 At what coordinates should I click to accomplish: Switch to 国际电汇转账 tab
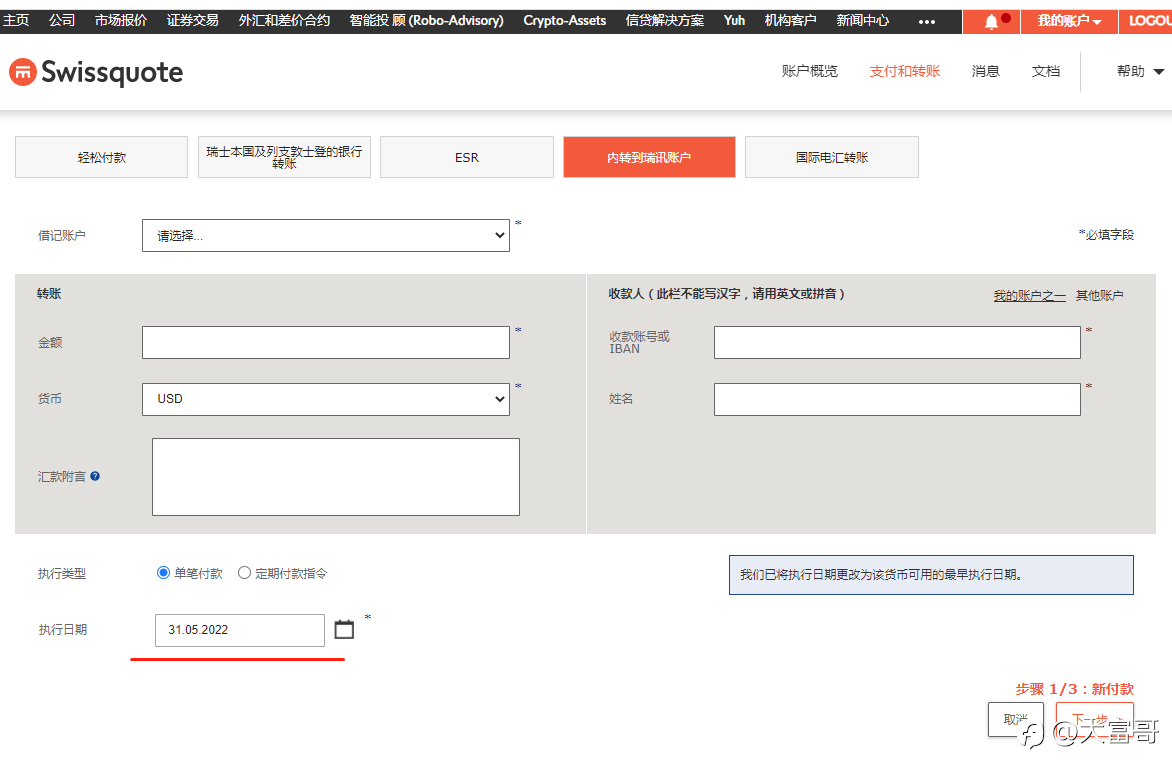point(832,157)
